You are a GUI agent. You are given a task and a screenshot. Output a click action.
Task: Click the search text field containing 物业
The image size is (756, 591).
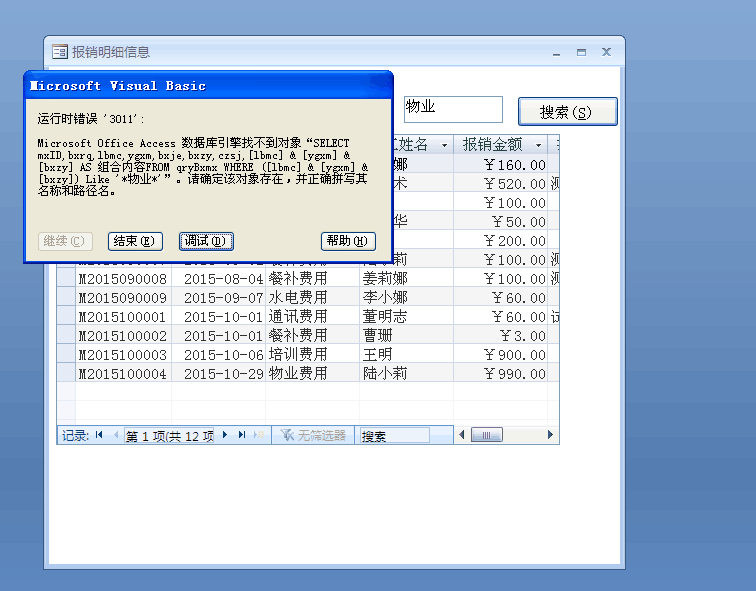click(x=452, y=108)
